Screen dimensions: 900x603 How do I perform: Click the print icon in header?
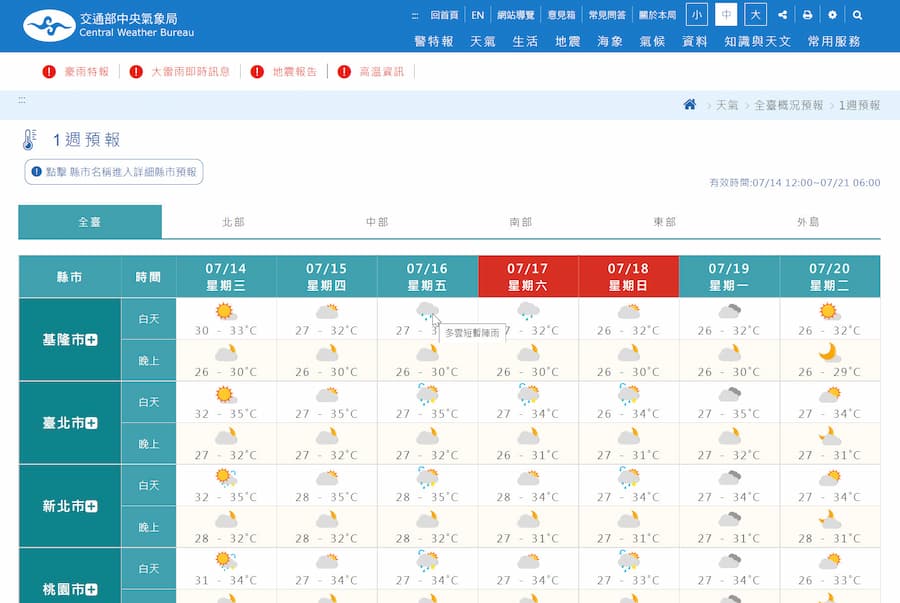807,15
